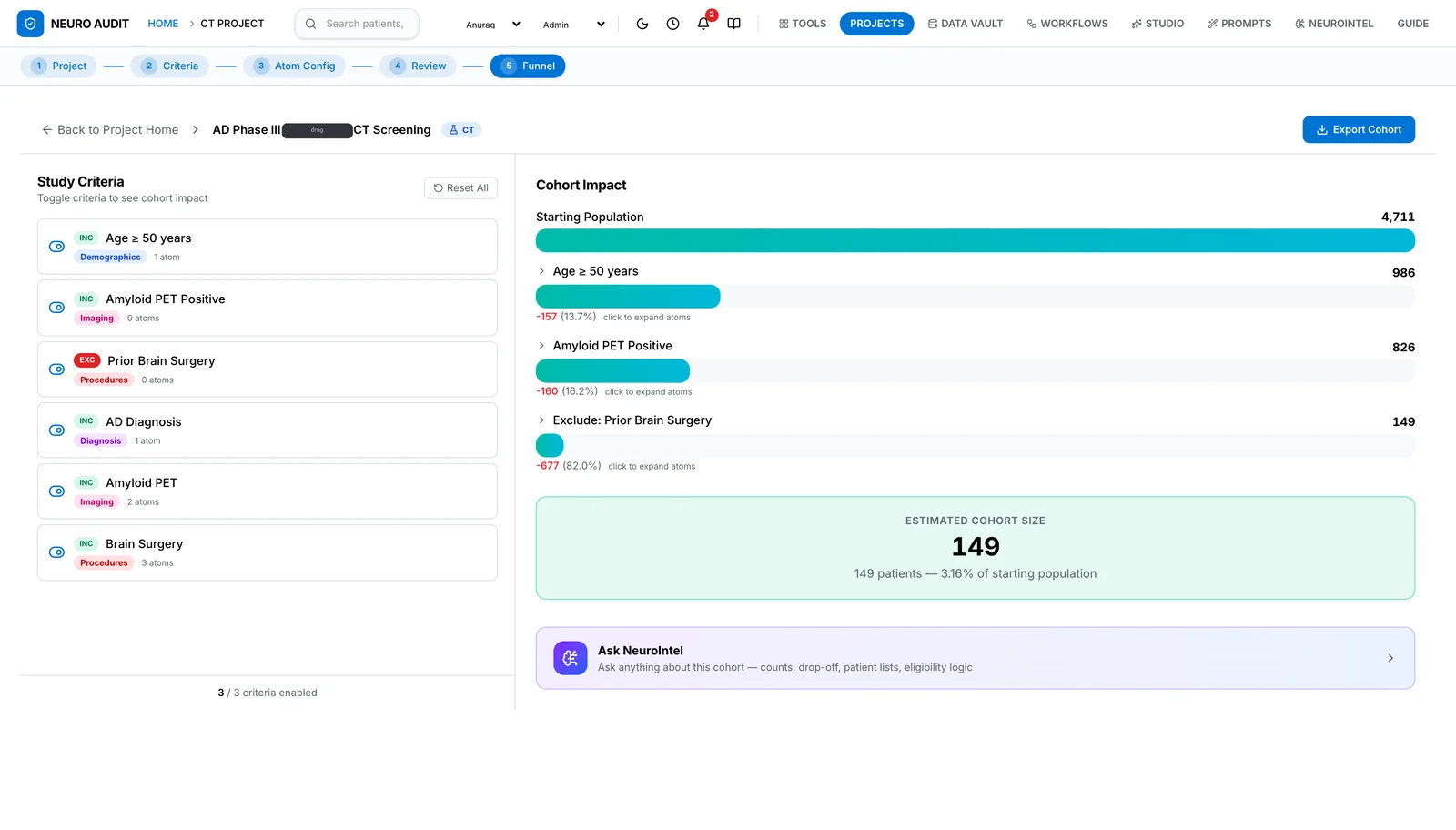Open notifications bell icon
Image resolution: width=1456 pixels, height=830 pixels.
click(x=703, y=24)
